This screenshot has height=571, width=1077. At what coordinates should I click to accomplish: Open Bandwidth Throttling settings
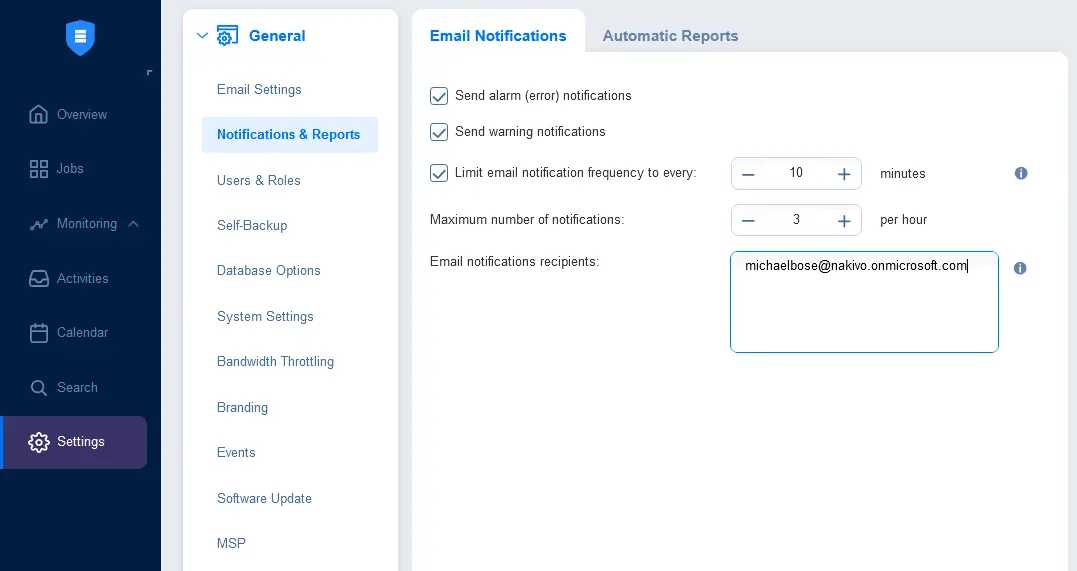click(x=275, y=361)
